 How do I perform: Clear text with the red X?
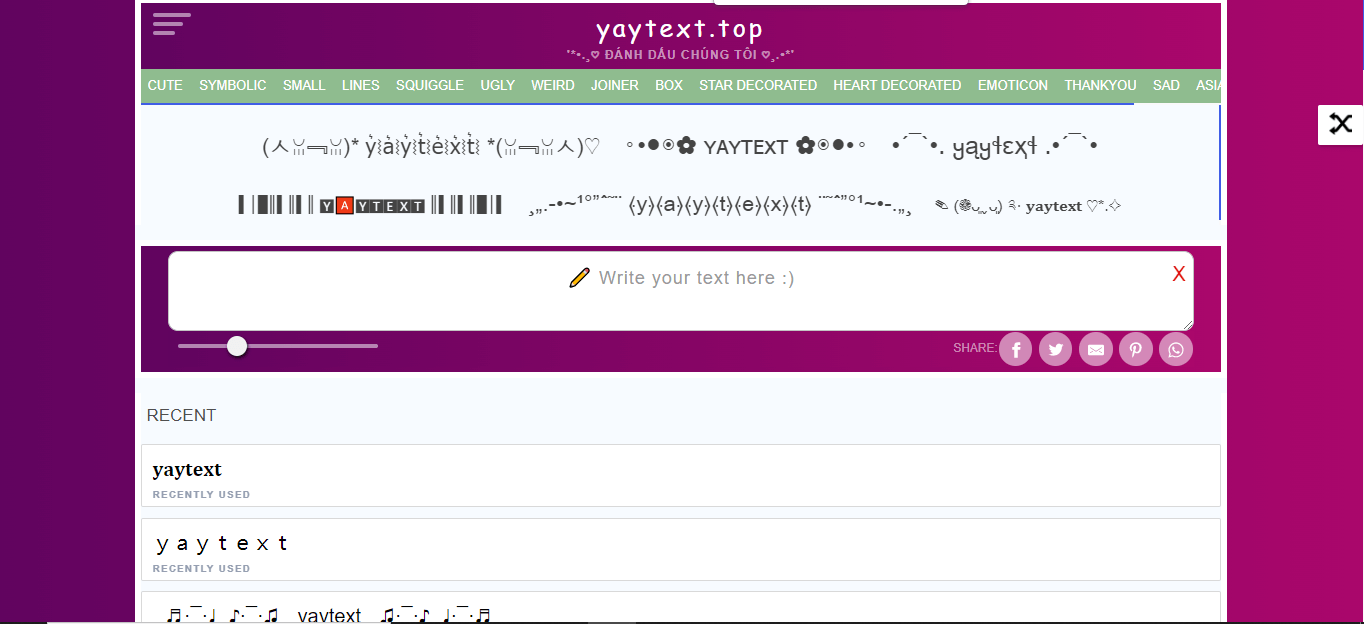(x=1178, y=274)
